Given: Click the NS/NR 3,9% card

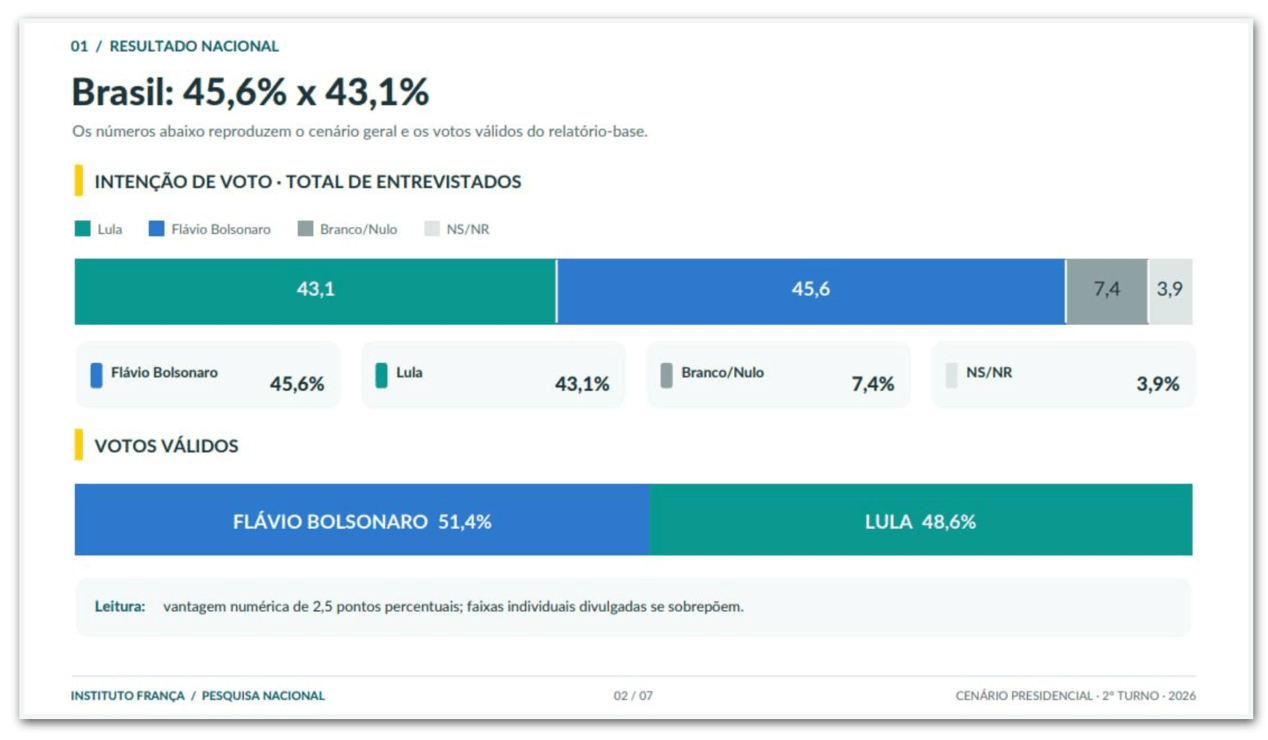Looking at the screenshot, I should (x=1063, y=375).
